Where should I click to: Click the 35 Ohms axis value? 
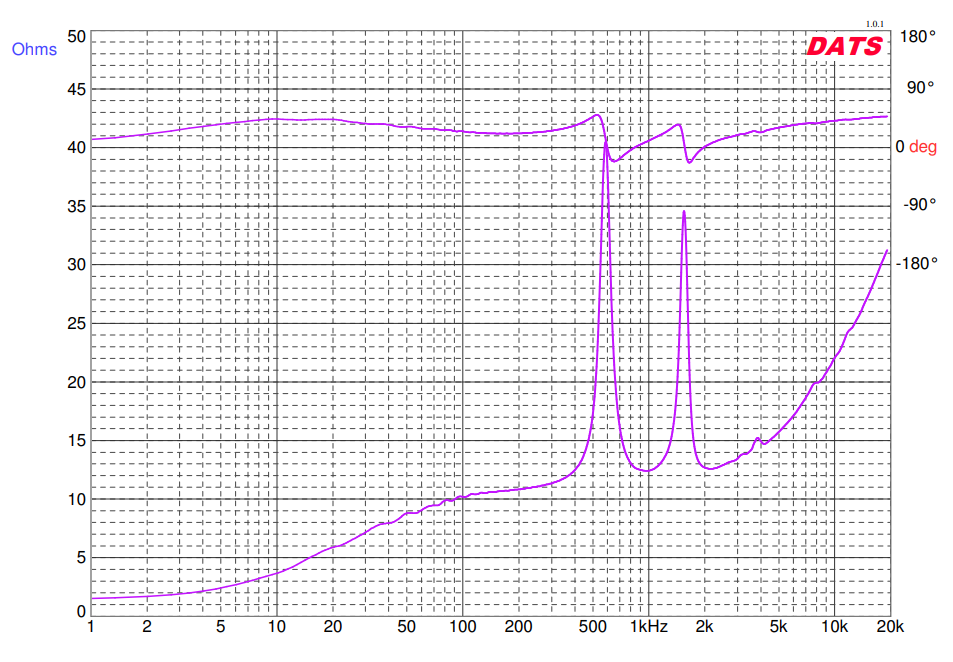tap(76, 207)
